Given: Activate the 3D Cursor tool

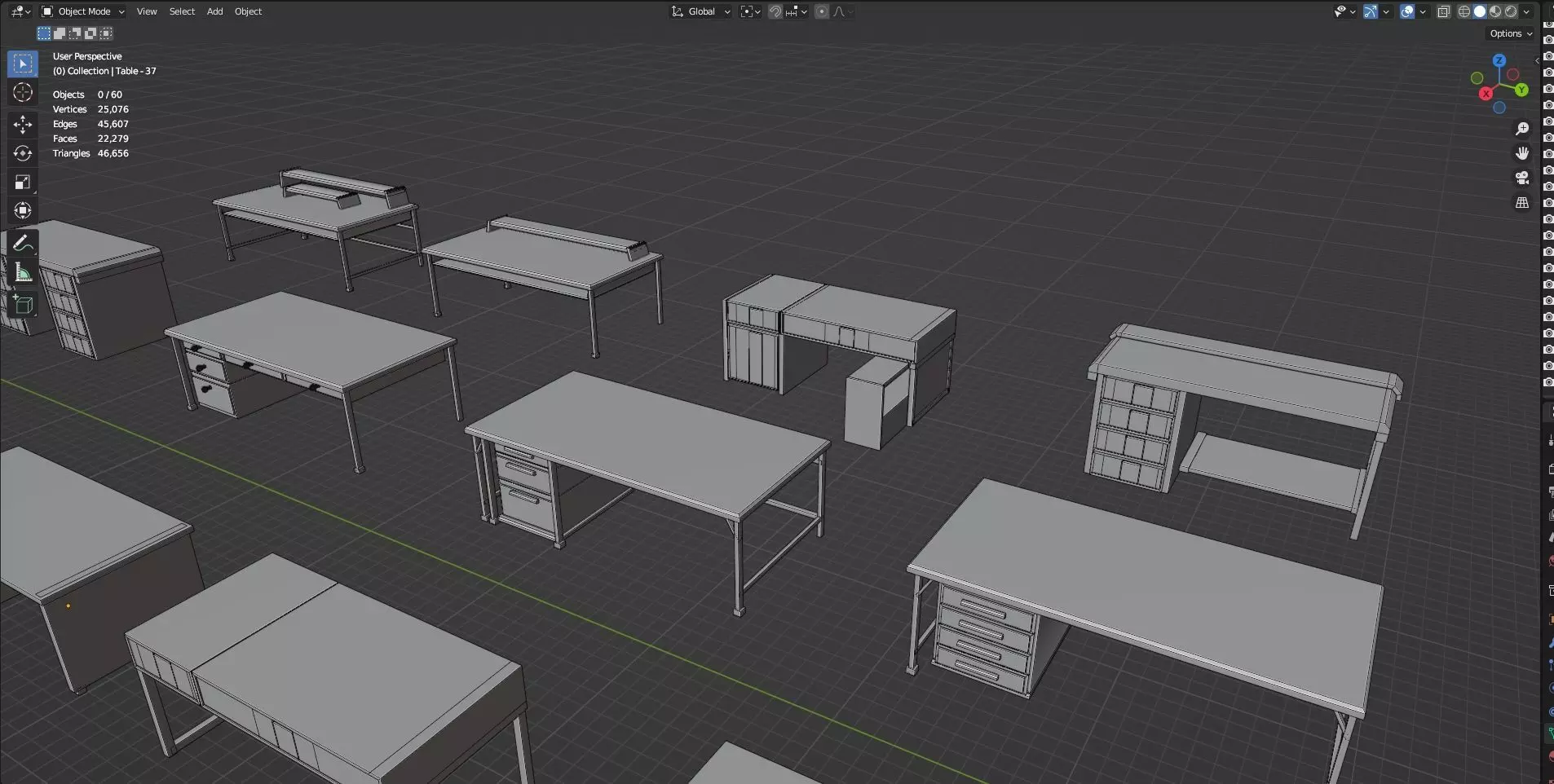Looking at the screenshot, I should click(23, 92).
